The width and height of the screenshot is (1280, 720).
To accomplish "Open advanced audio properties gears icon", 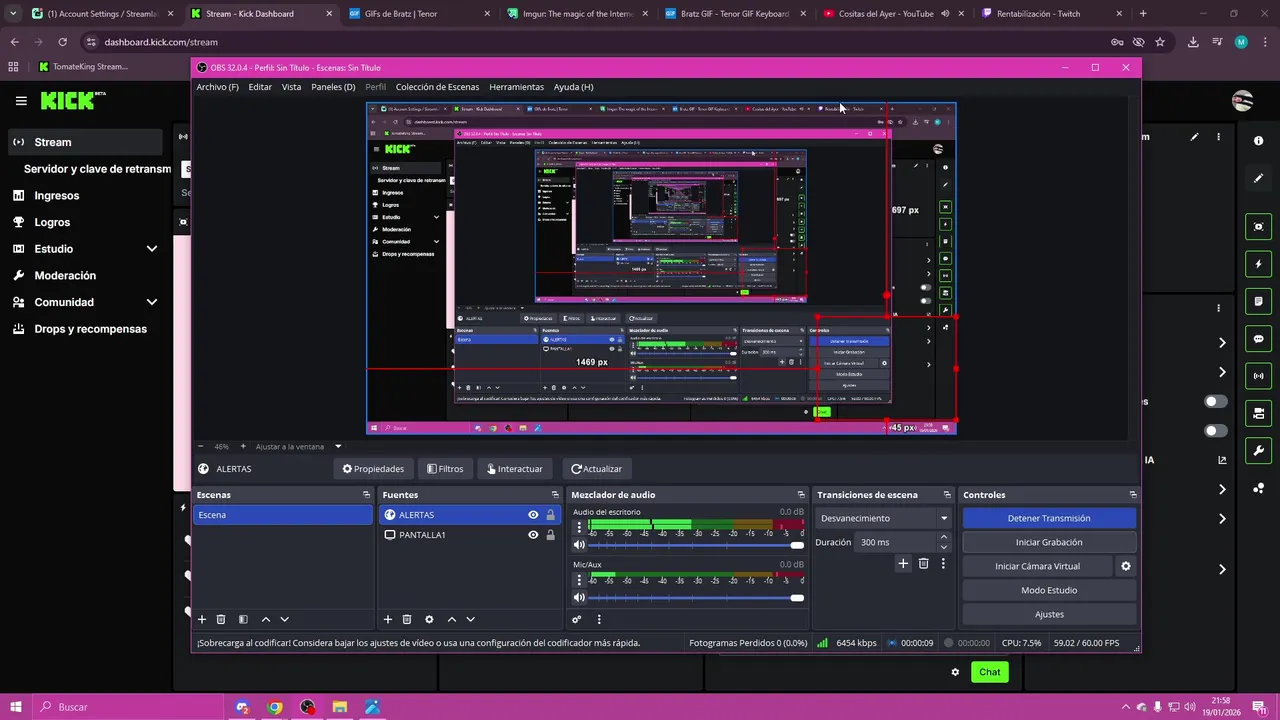I will 577,620.
